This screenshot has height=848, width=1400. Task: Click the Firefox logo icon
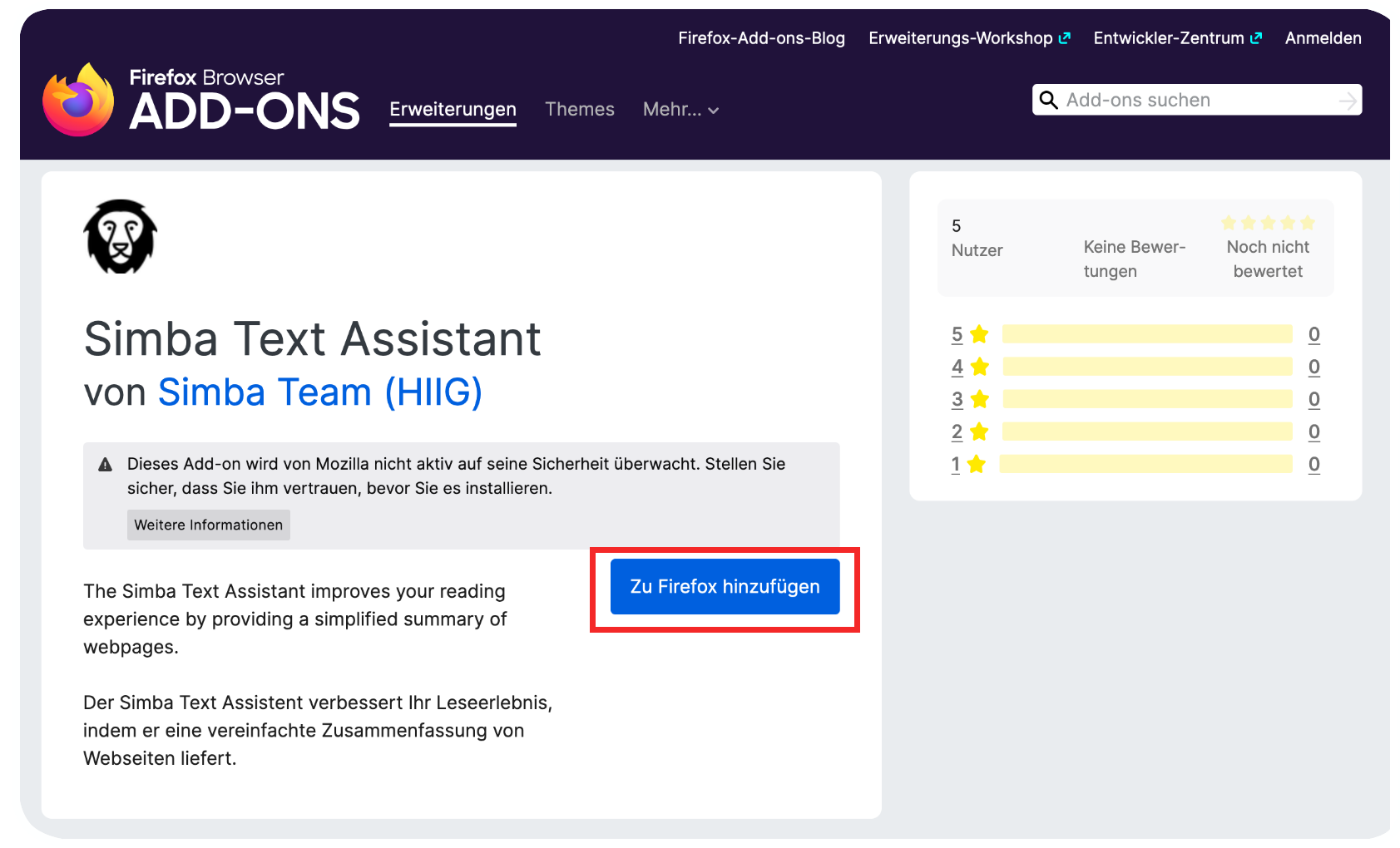[x=79, y=100]
